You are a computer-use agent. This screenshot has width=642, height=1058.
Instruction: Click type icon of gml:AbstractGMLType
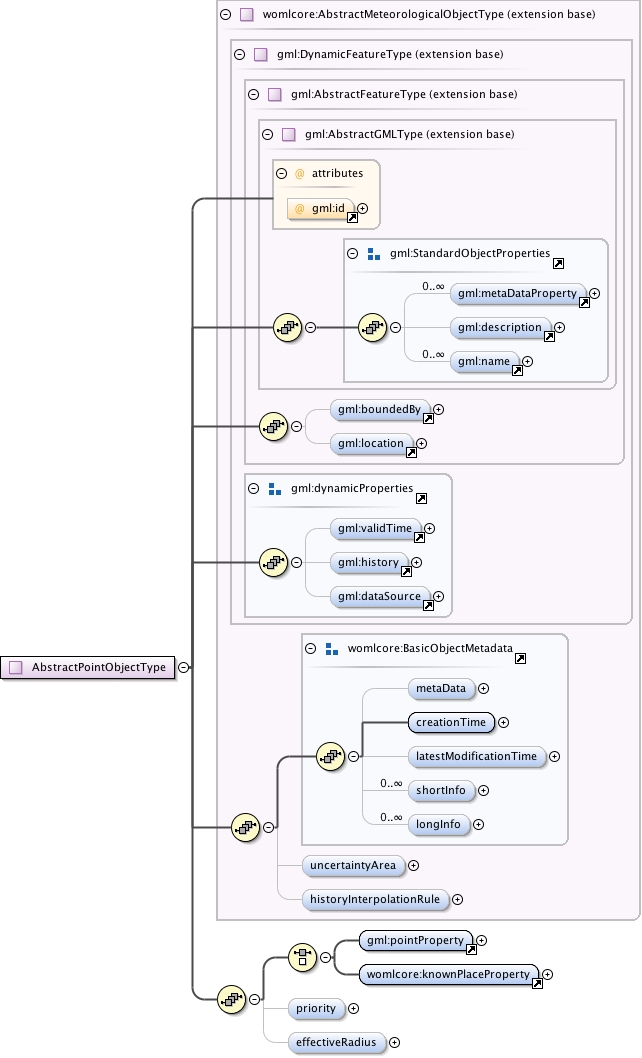click(289, 134)
